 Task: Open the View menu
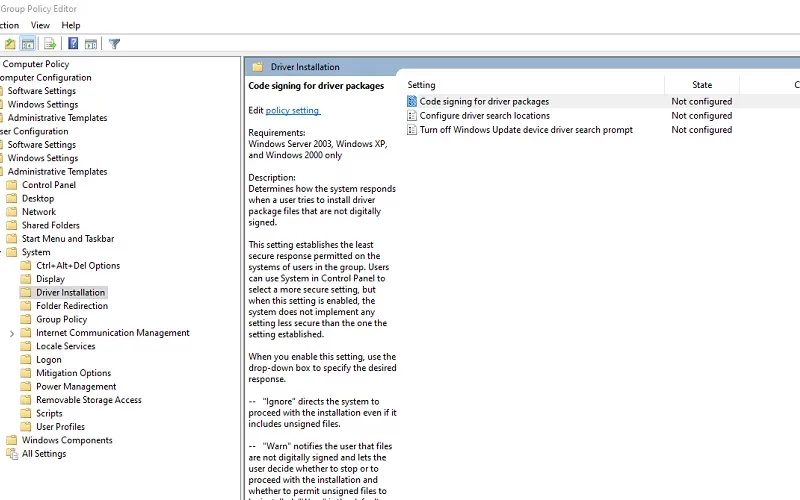point(40,25)
